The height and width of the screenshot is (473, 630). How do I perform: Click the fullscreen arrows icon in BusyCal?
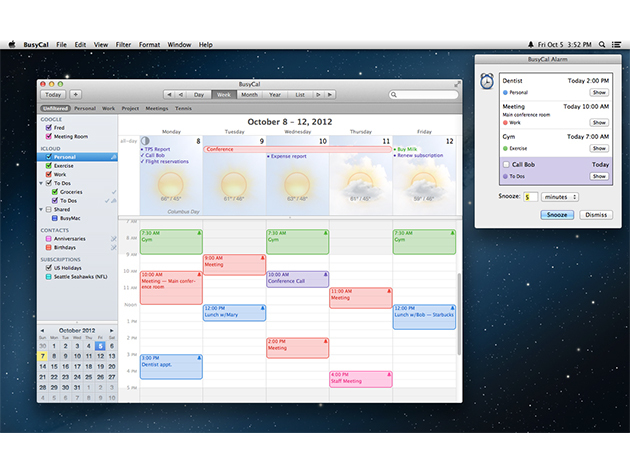[457, 84]
